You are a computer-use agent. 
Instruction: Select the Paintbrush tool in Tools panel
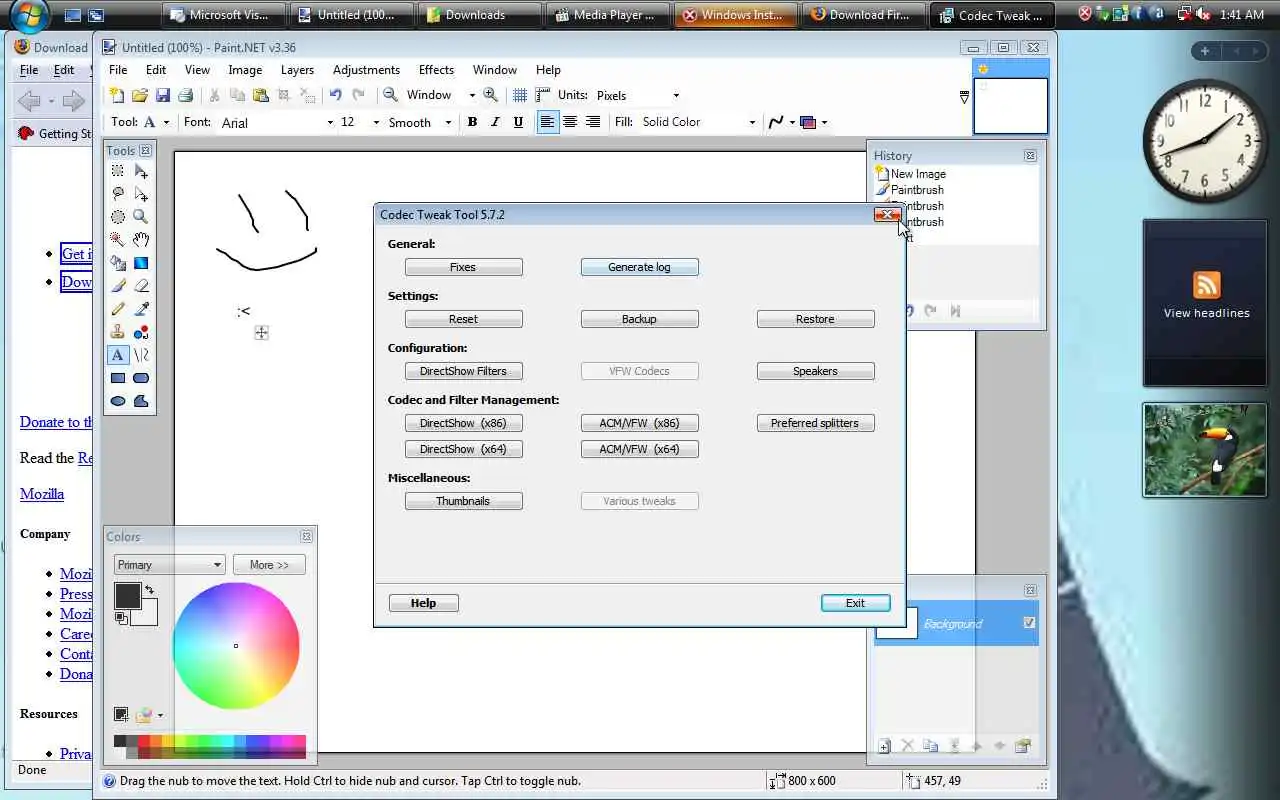[x=118, y=286]
